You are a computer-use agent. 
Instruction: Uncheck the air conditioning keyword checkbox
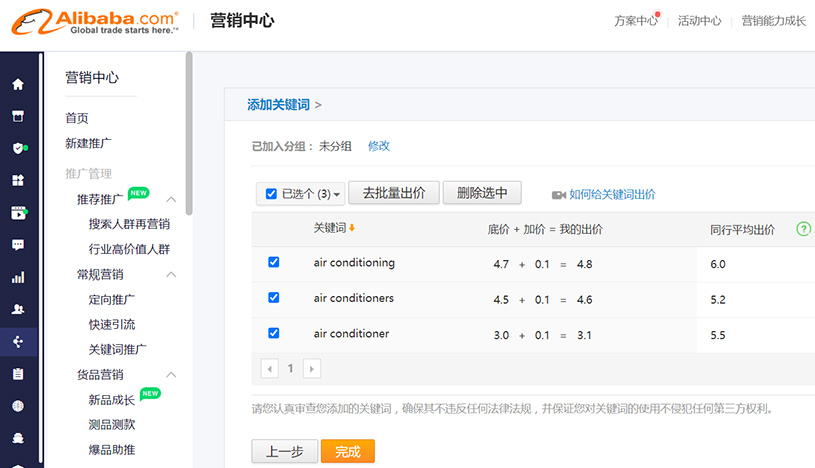273,262
